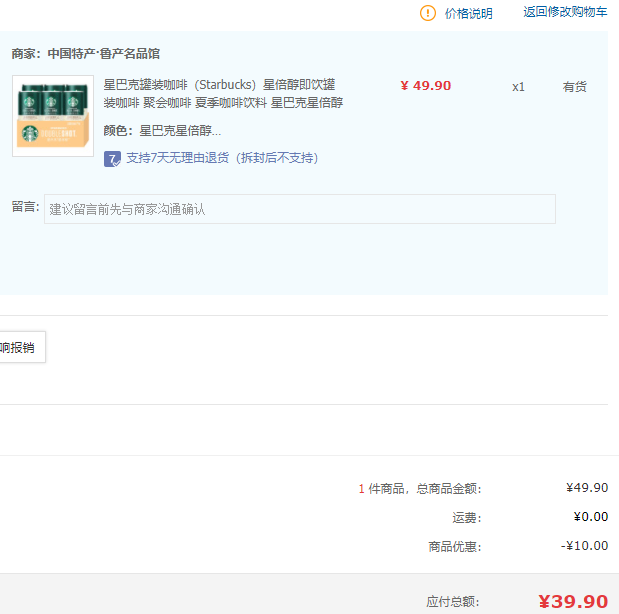Screen dimensions: 619x614
Task: Click the orange price notice exclamation icon
Action: point(428,13)
